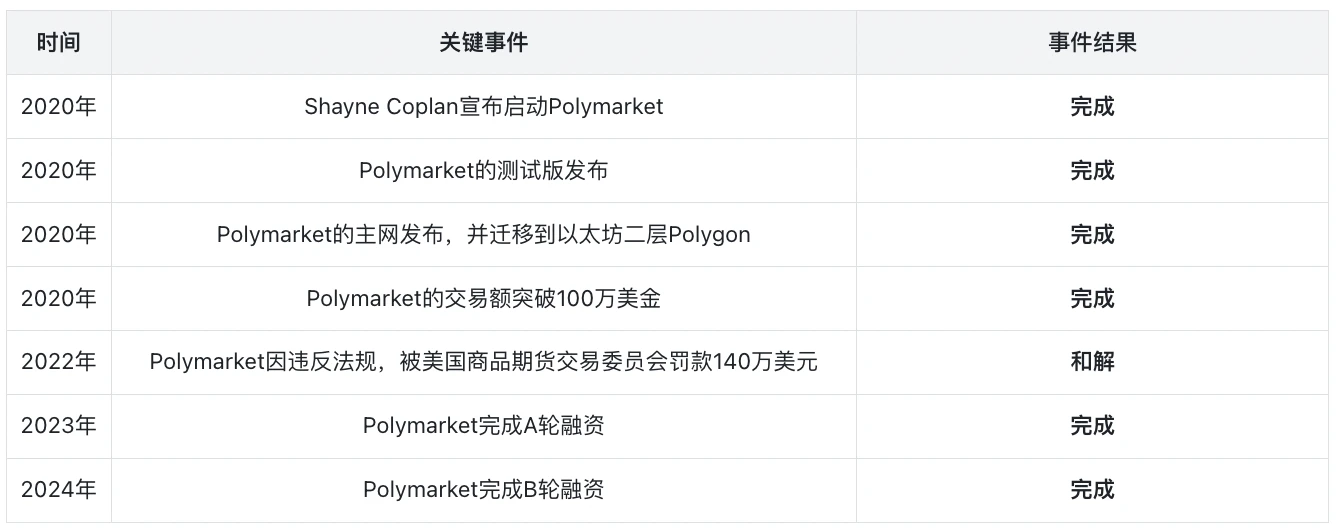Click the 时间 column header
1336x528 pixels.
[58, 43]
